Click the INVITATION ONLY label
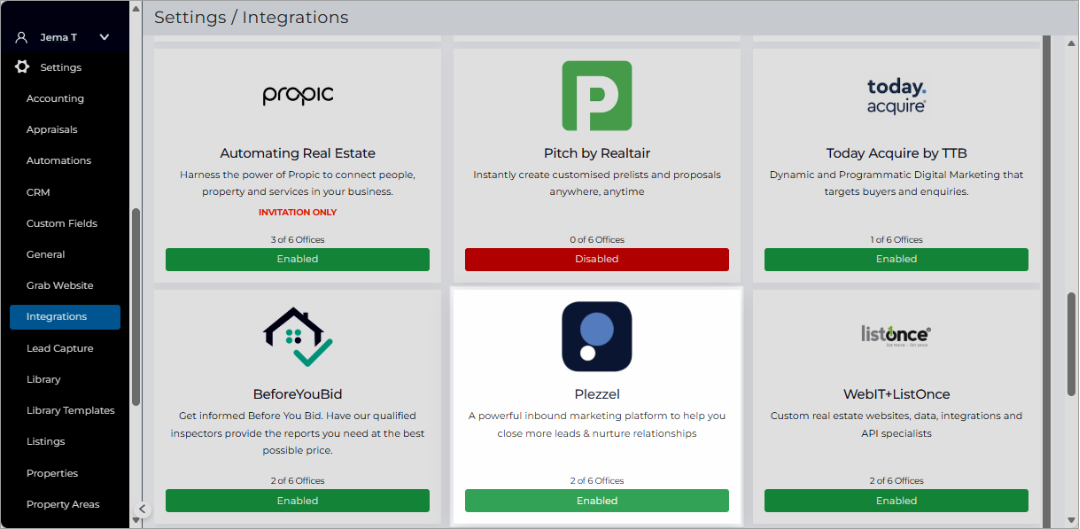The image size is (1080, 529). pyautogui.click(x=298, y=212)
